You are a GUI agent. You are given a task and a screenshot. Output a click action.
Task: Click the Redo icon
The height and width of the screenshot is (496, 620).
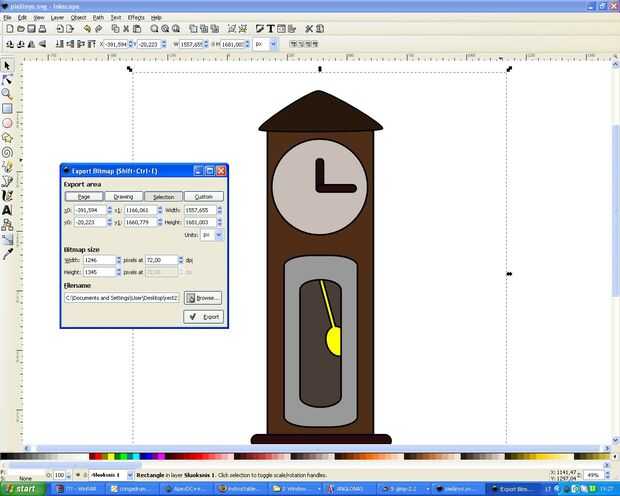point(98,28)
